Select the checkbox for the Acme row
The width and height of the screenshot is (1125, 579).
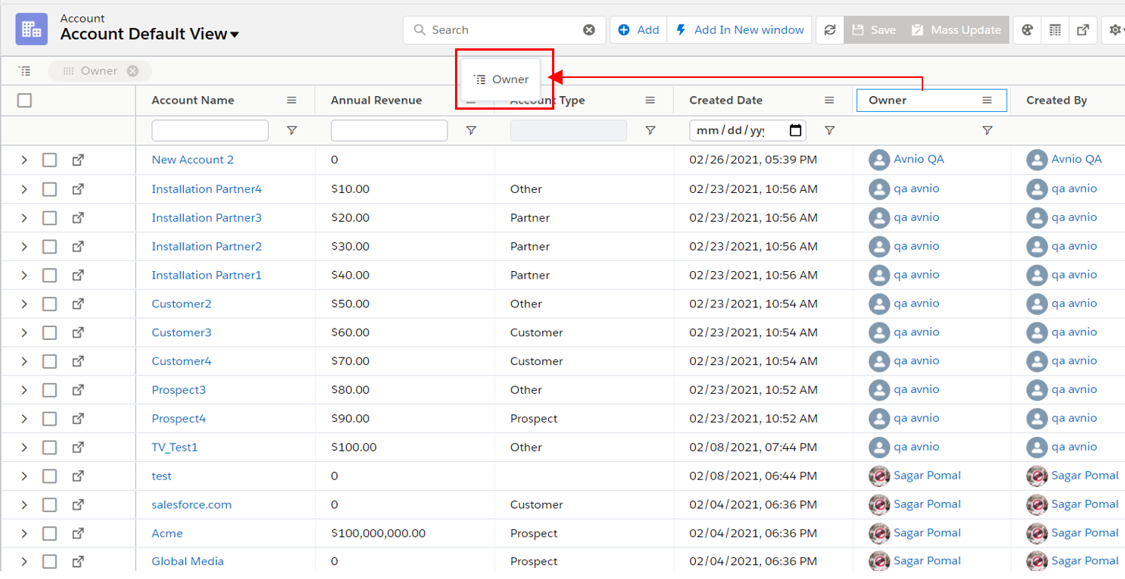click(50, 533)
